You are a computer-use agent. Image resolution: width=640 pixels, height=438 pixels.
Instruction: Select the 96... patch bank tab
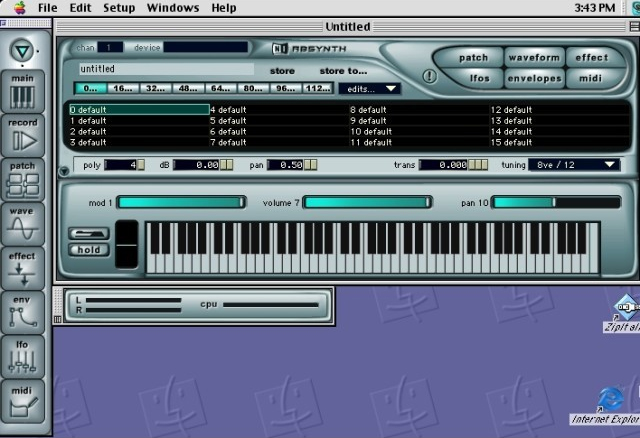(286, 88)
